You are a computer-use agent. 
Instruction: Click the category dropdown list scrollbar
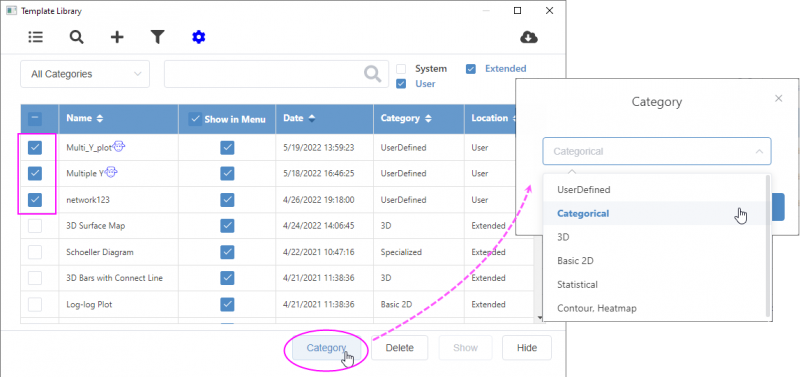click(768, 245)
